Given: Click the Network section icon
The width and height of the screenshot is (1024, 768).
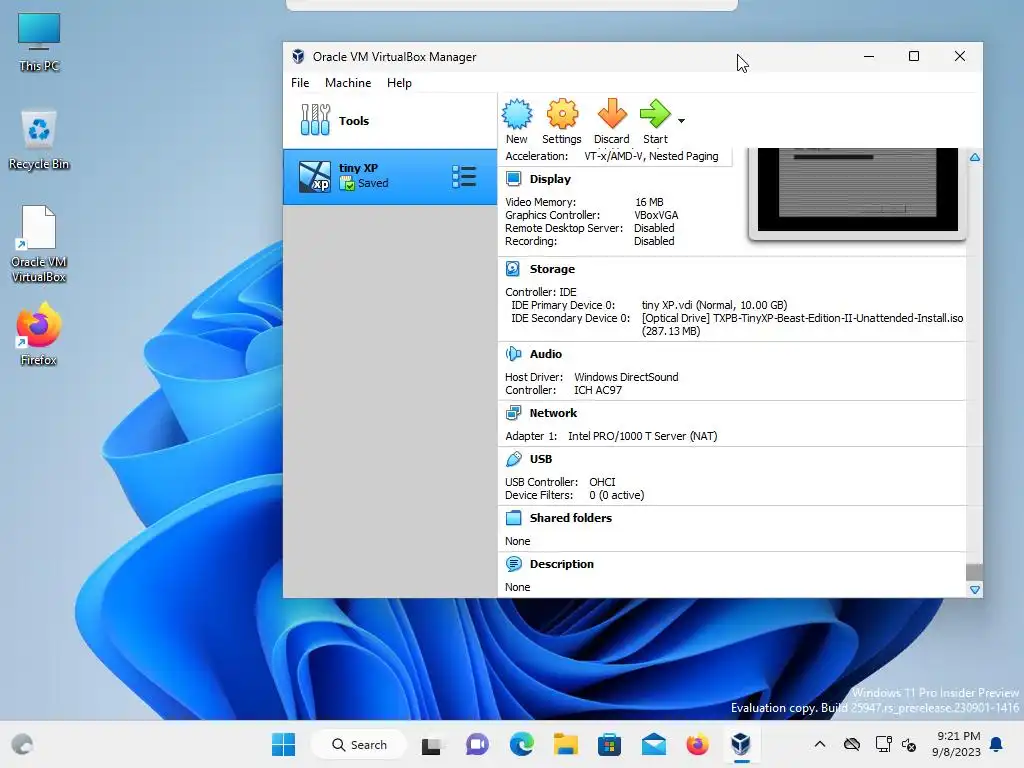Looking at the screenshot, I should pos(513,413).
